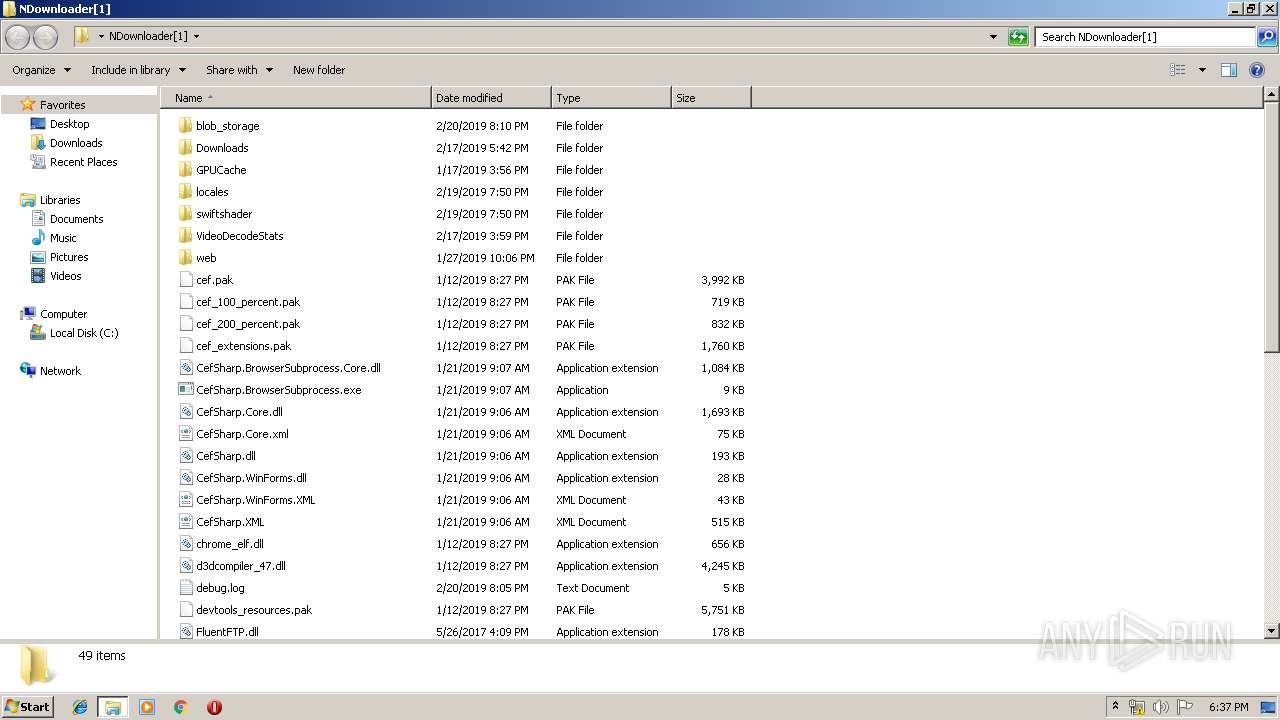The height and width of the screenshot is (720, 1280).
Task: Select cef_100_percent.pak file
Action: click(x=248, y=302)
